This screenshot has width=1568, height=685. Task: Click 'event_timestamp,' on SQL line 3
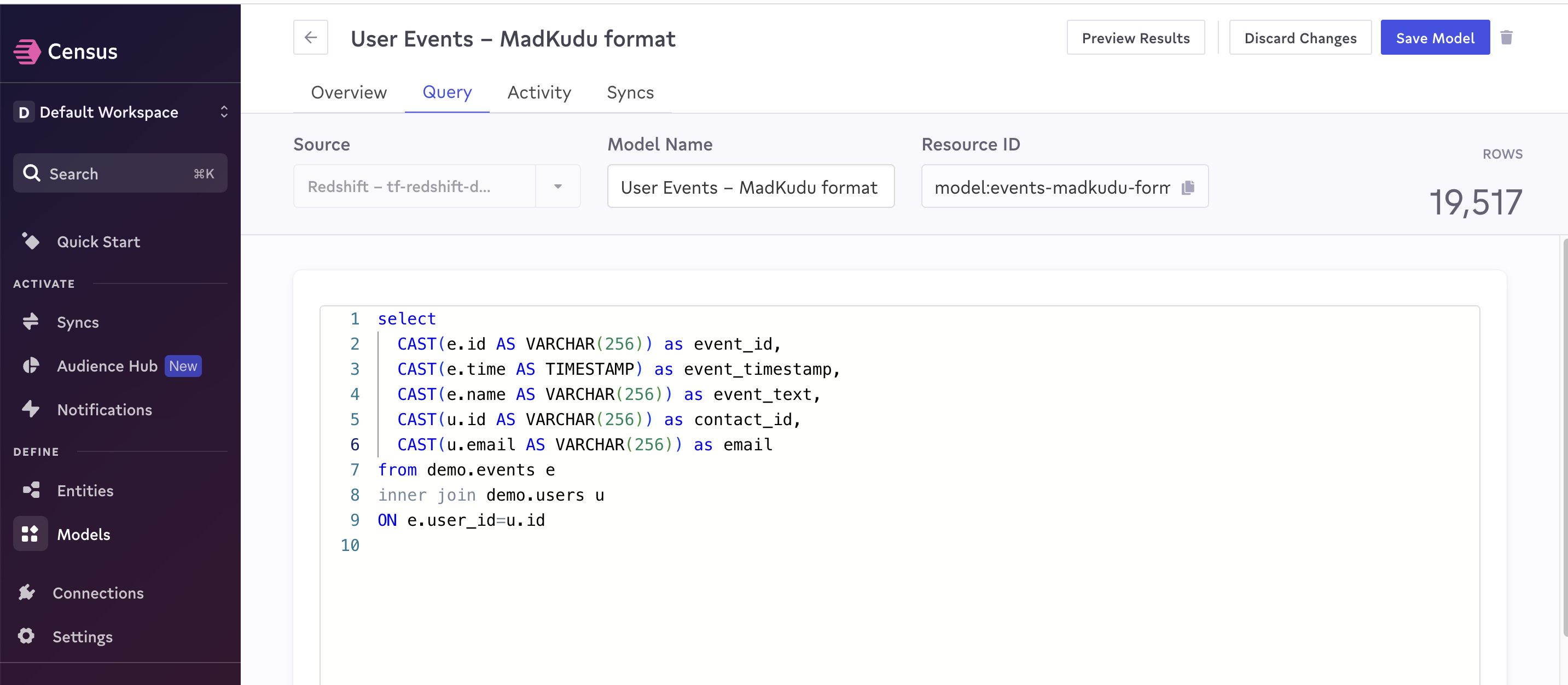click(x=762, y=369)
